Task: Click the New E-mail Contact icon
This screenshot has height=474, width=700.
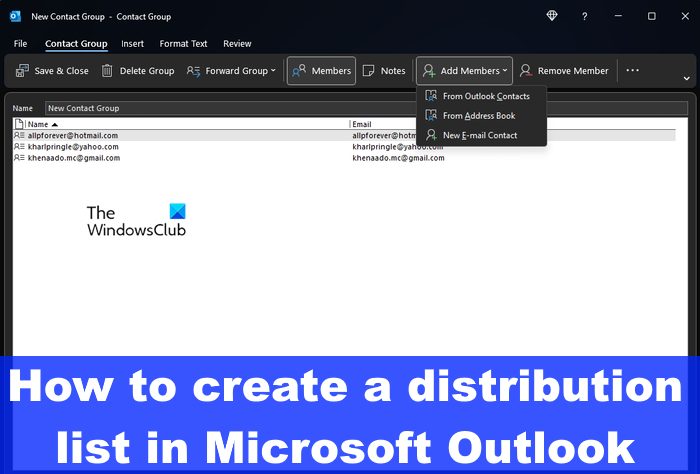Action: pyautogui.click(x=431, y=135)
